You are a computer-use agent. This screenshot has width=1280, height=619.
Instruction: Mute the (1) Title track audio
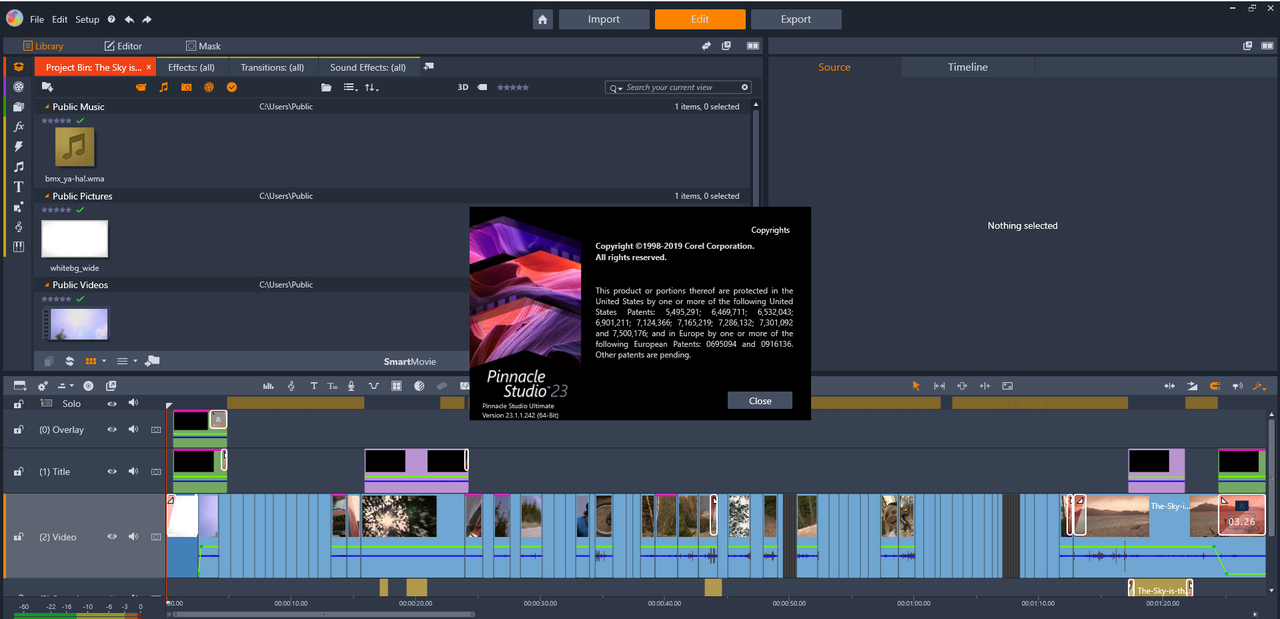133,472
